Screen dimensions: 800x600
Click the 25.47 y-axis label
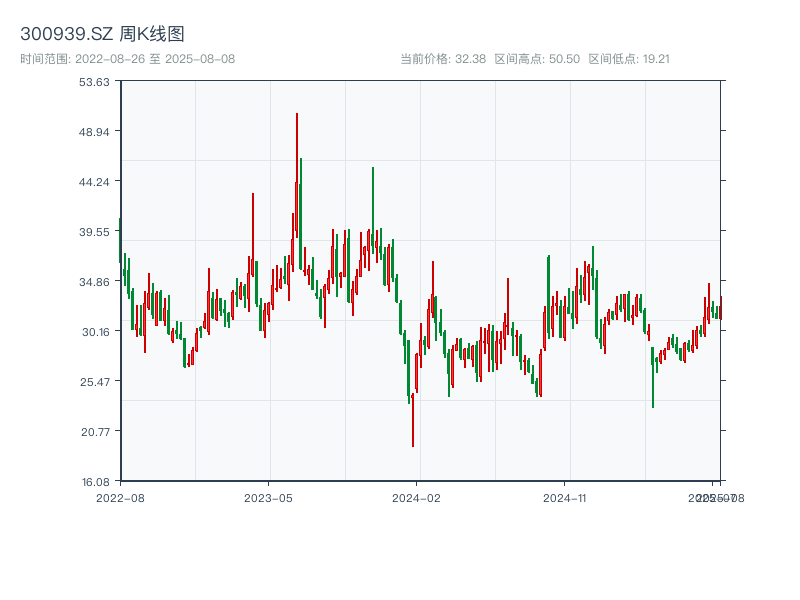point(95,382)
